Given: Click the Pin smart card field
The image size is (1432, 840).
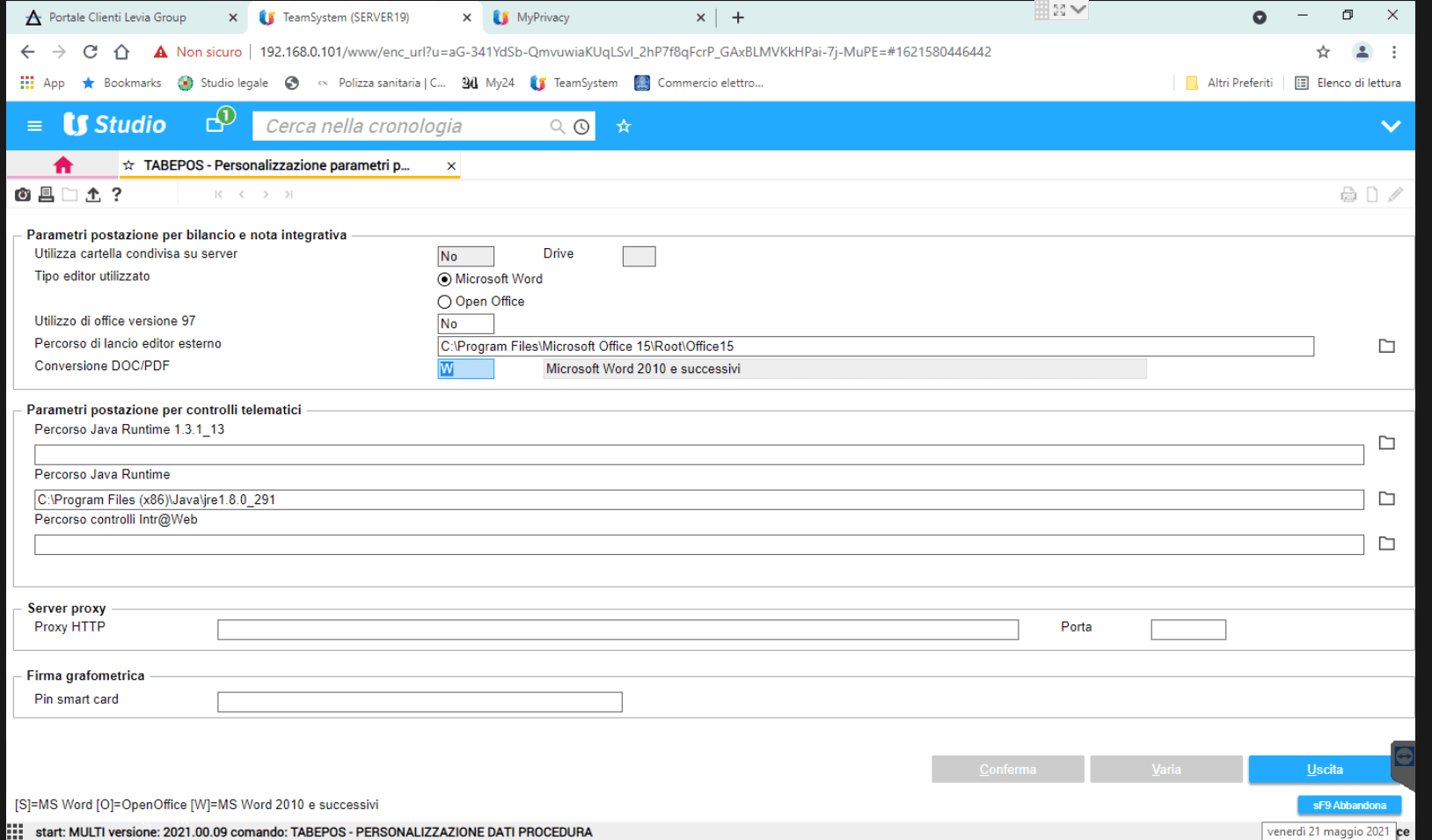Looking at the screenshot, I should pyautogui.click(x=420, y=702).
